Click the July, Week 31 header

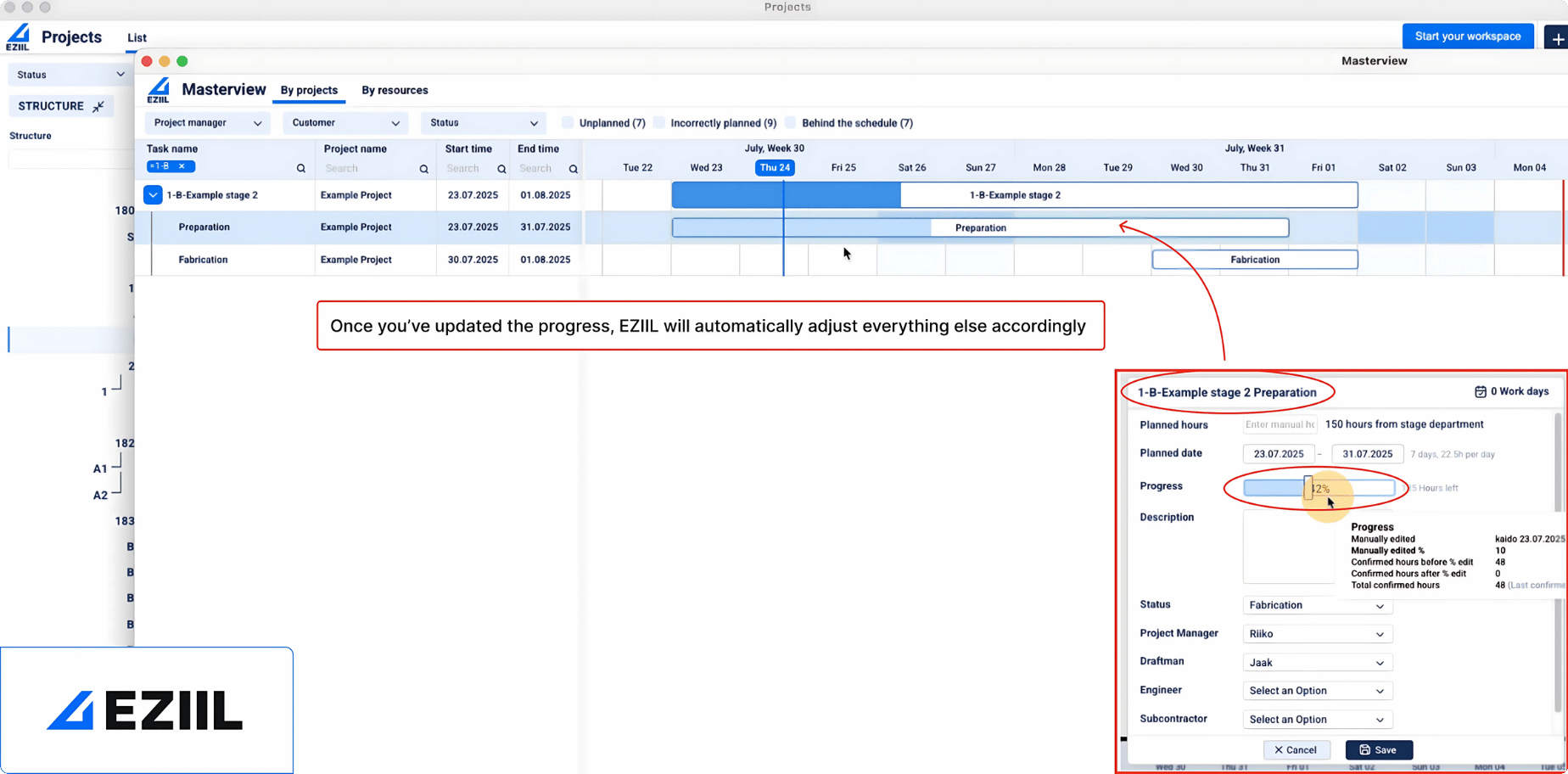tap(1254, 149)
